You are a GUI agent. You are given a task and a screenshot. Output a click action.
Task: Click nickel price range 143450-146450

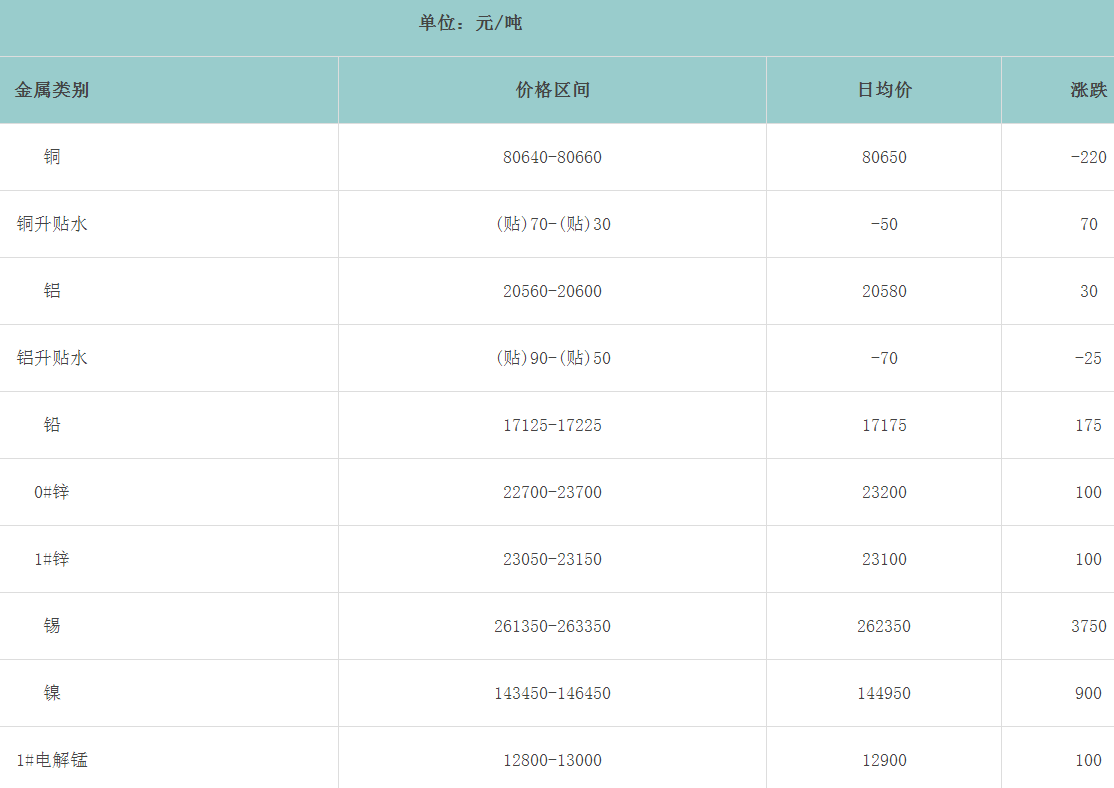552,693
